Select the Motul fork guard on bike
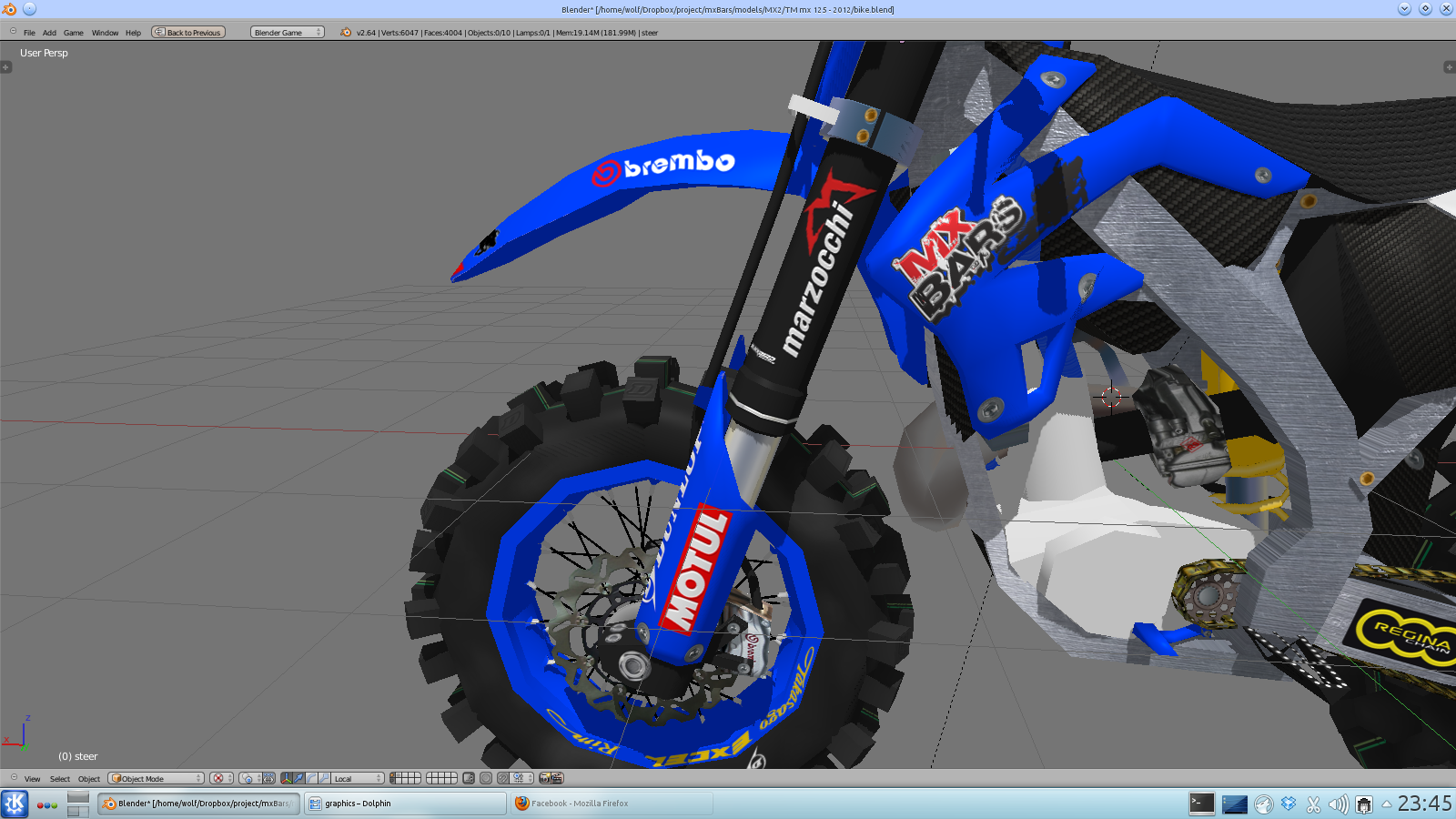Screen dimensions: 1456x819 point(696,571)
